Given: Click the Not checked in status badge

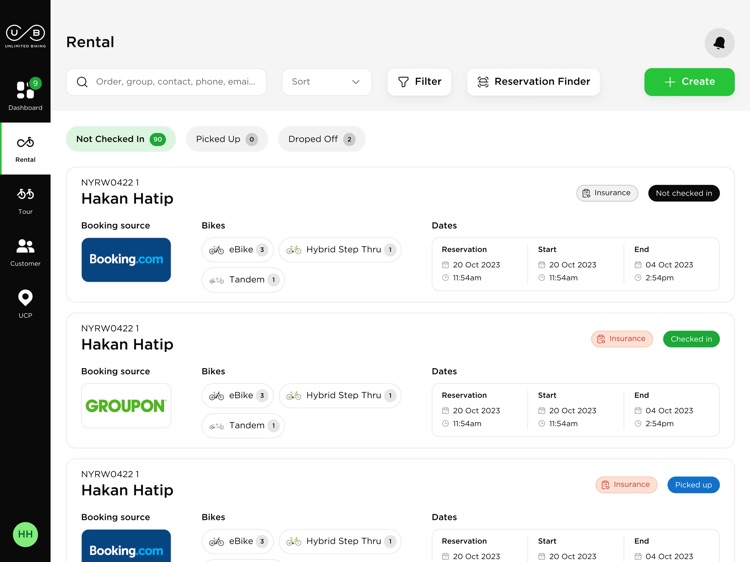Looking at the screenshot, I should (684, 193).
